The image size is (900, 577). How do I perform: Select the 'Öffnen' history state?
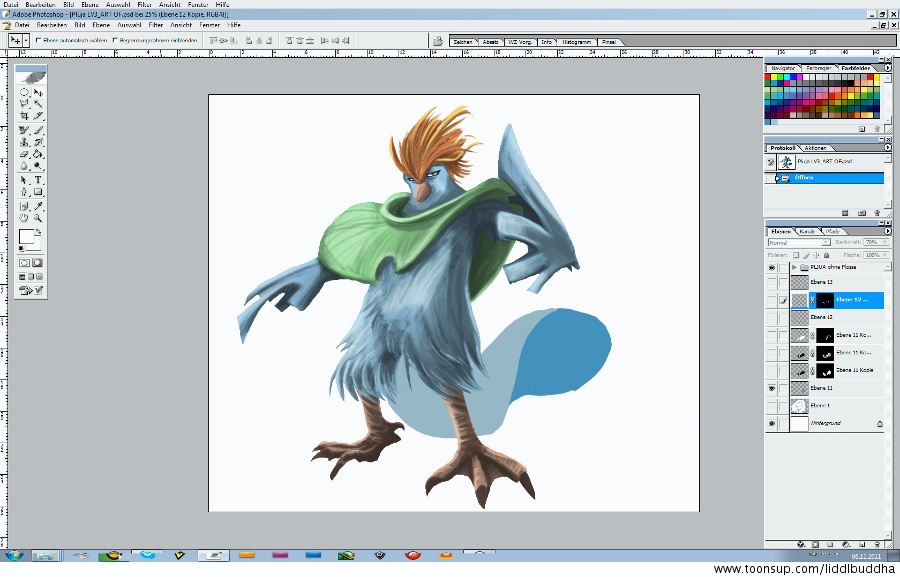coord(805,178)
